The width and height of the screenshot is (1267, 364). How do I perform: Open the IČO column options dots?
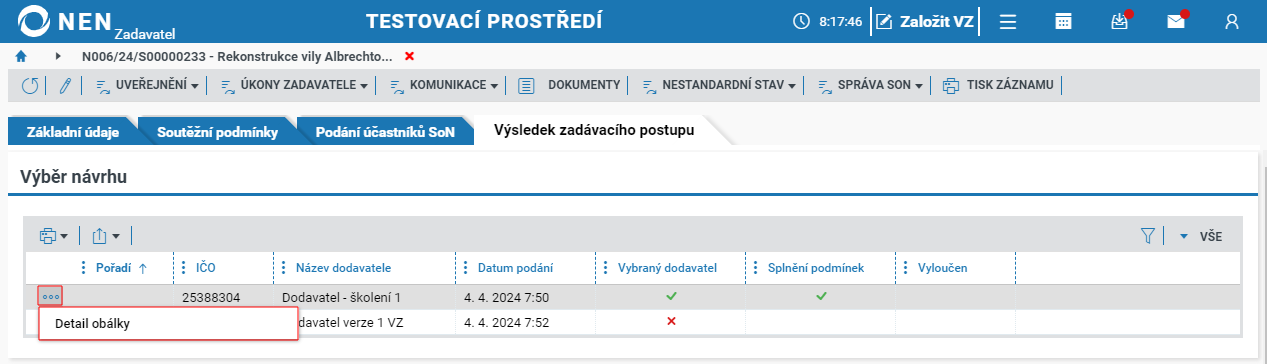[184, 268]
